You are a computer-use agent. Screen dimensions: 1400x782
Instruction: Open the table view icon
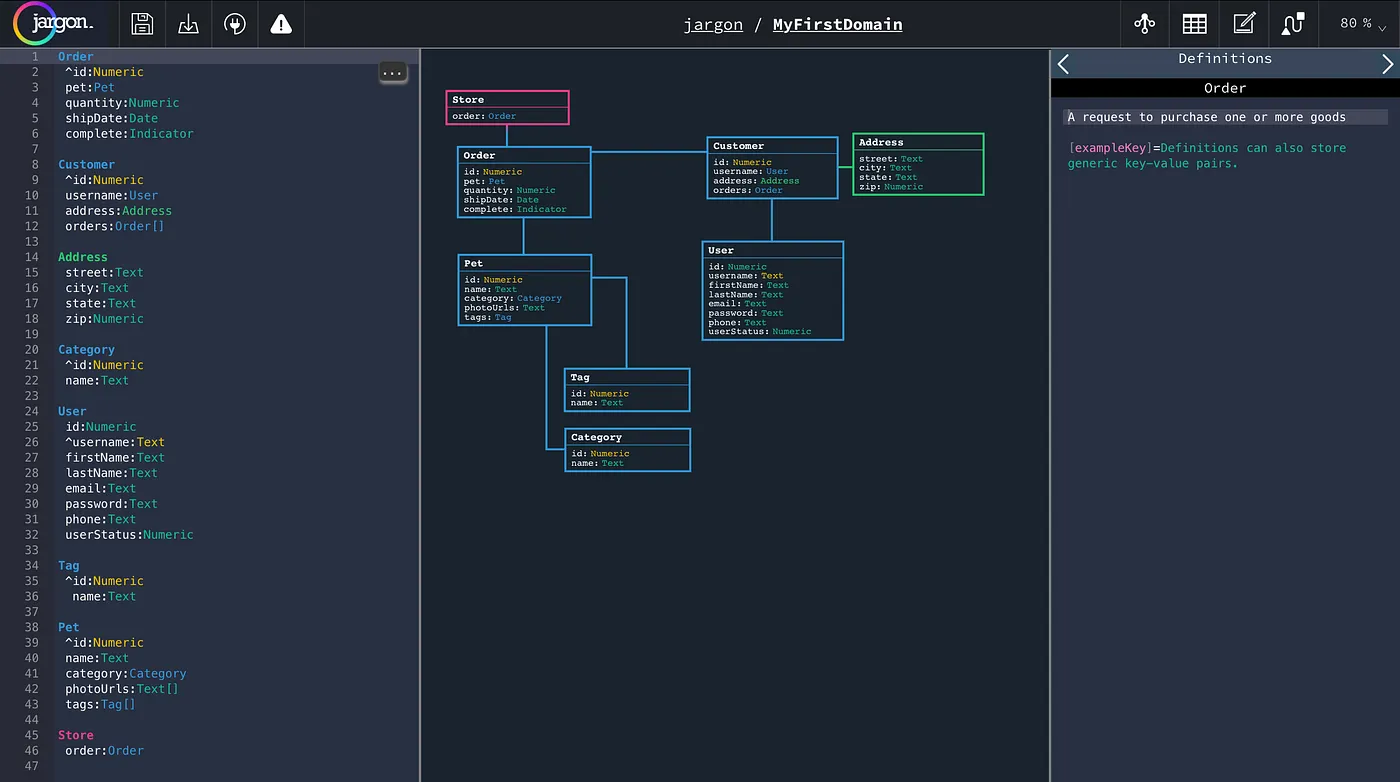coord(1194,23)
